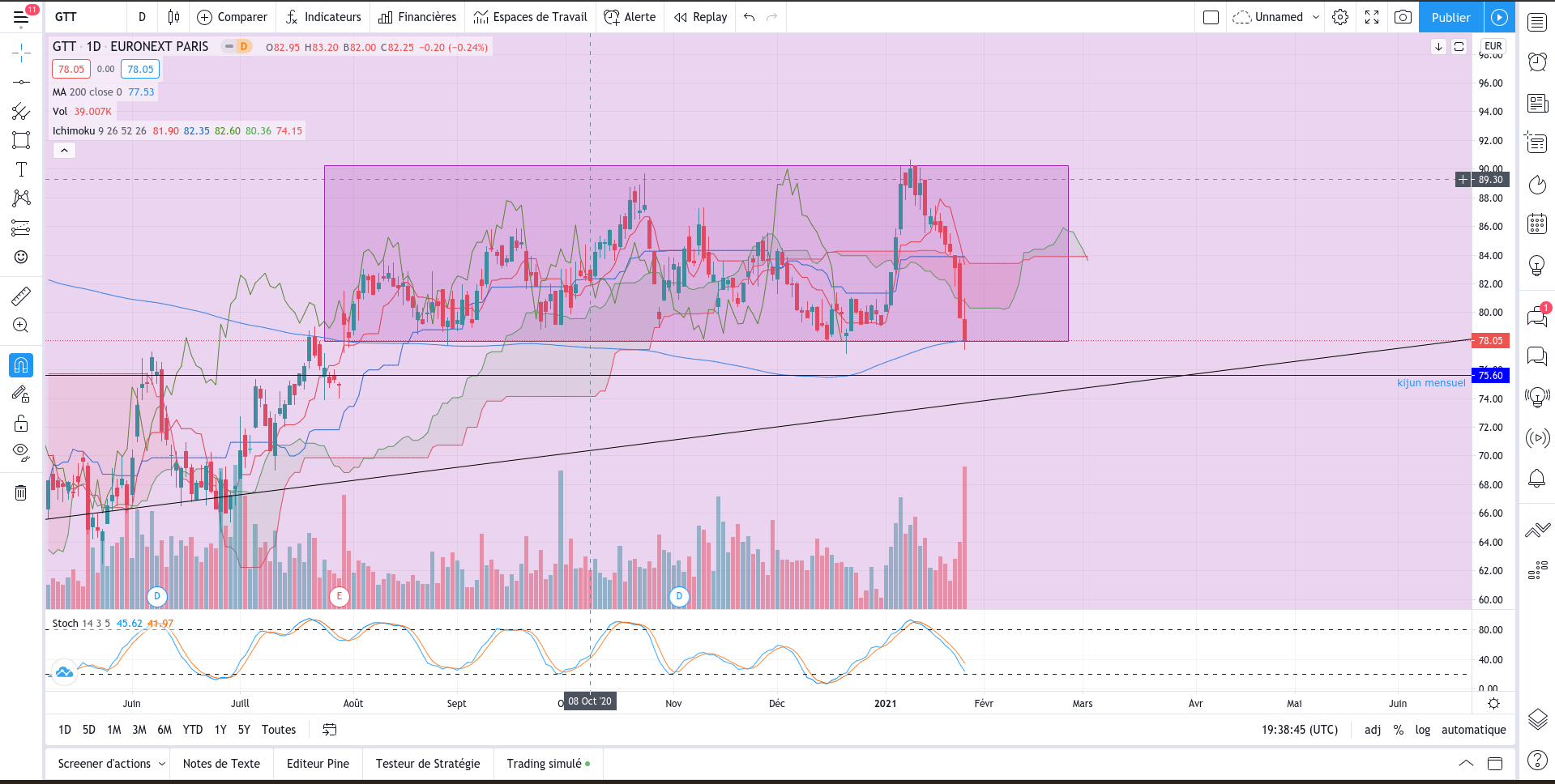Switch to Testeur de Stratégie tab
This screenshot has width=1555, height=784.
point(428,764)
